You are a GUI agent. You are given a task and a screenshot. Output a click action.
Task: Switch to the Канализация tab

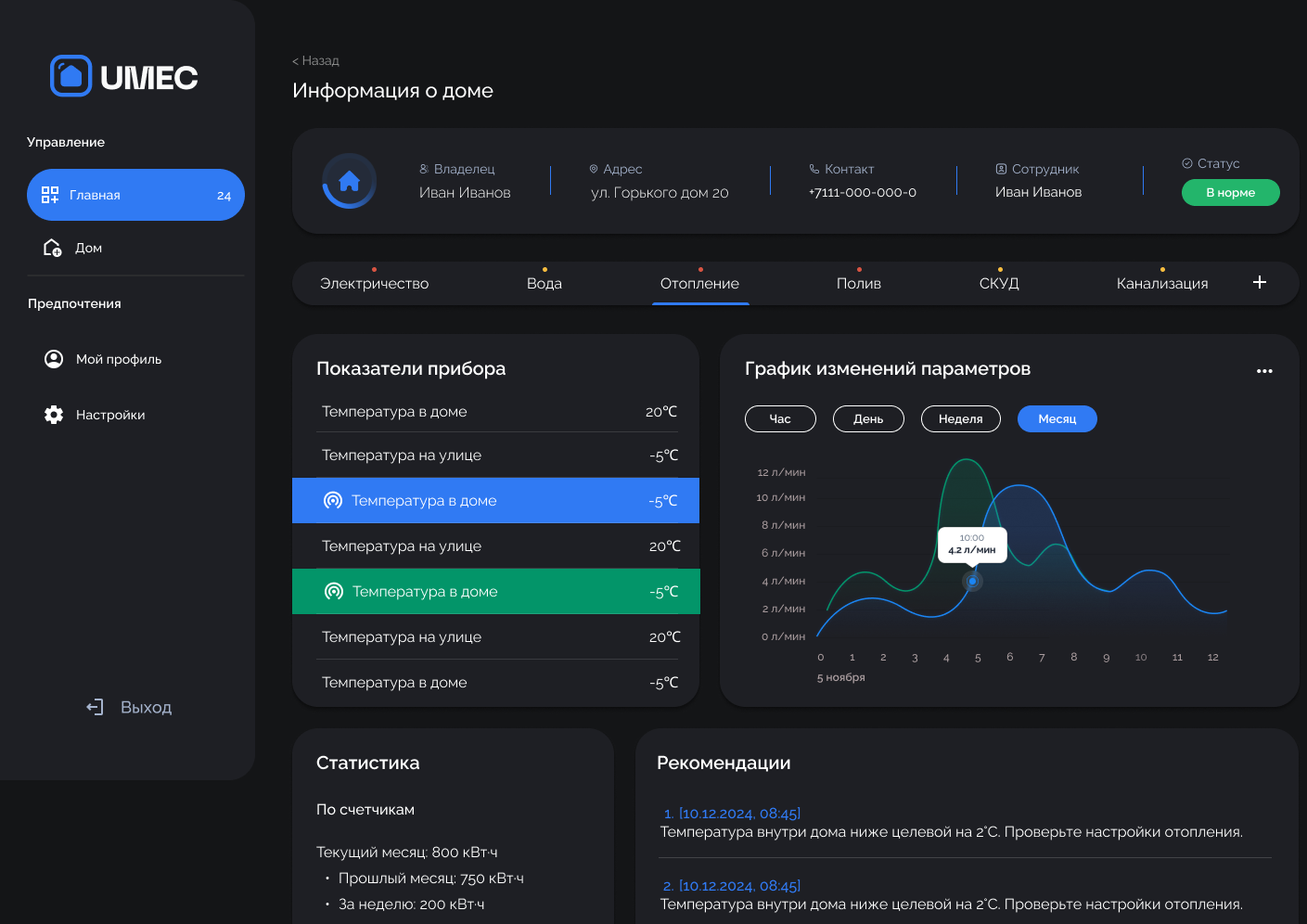click(1162, 283)
